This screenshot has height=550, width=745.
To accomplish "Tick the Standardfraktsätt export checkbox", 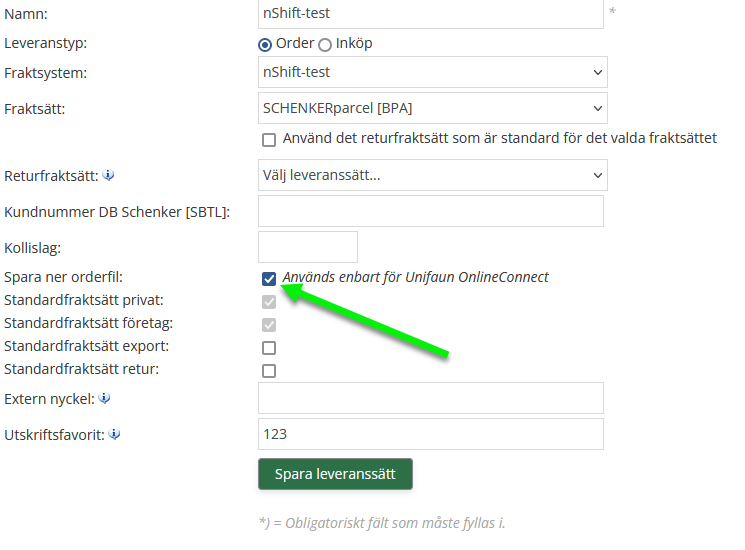I will (x=268, y=348).
